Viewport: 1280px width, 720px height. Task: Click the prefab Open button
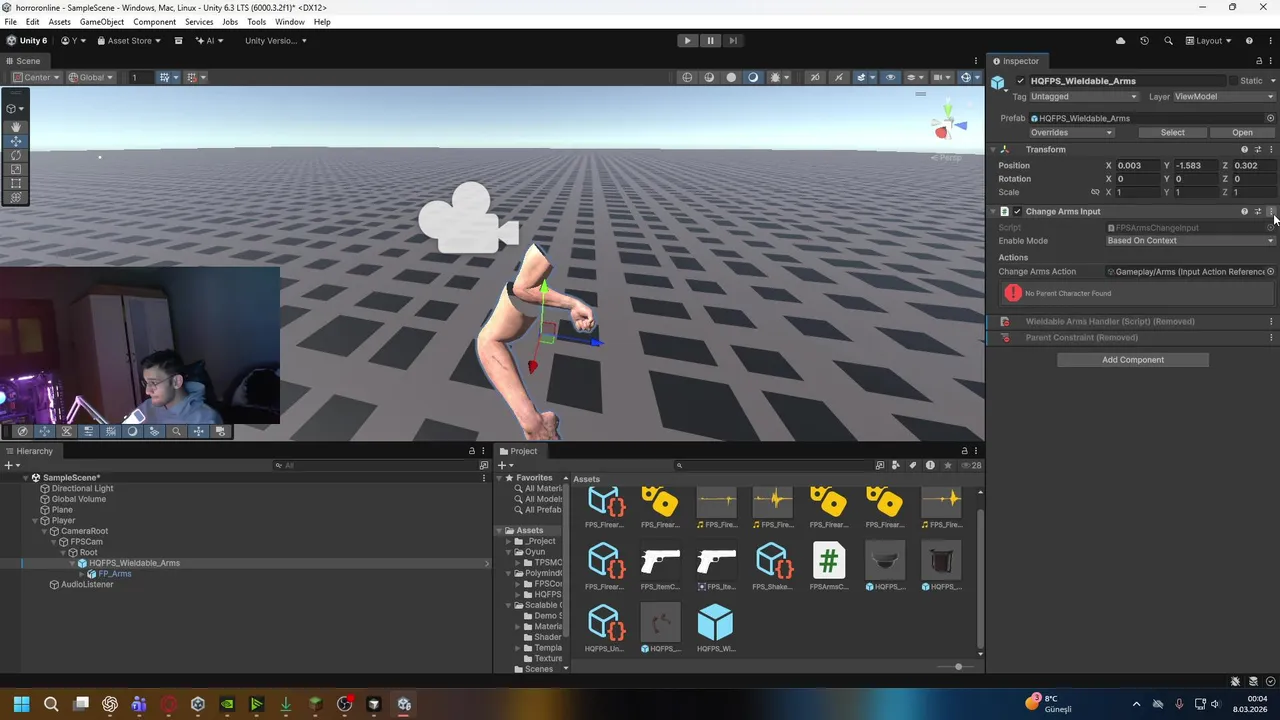pos(1242,132)
